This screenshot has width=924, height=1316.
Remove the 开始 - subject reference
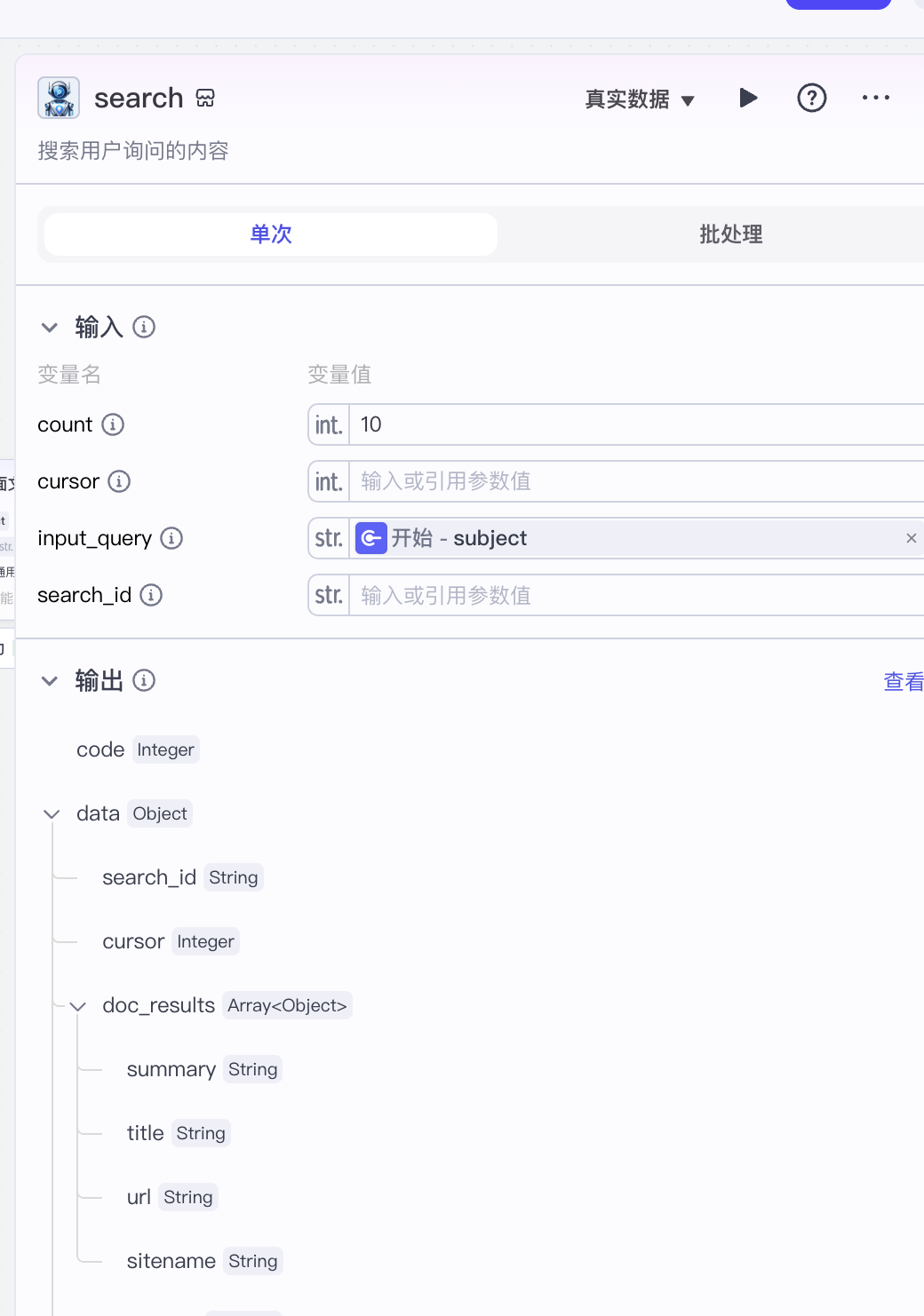click(911, 538)
